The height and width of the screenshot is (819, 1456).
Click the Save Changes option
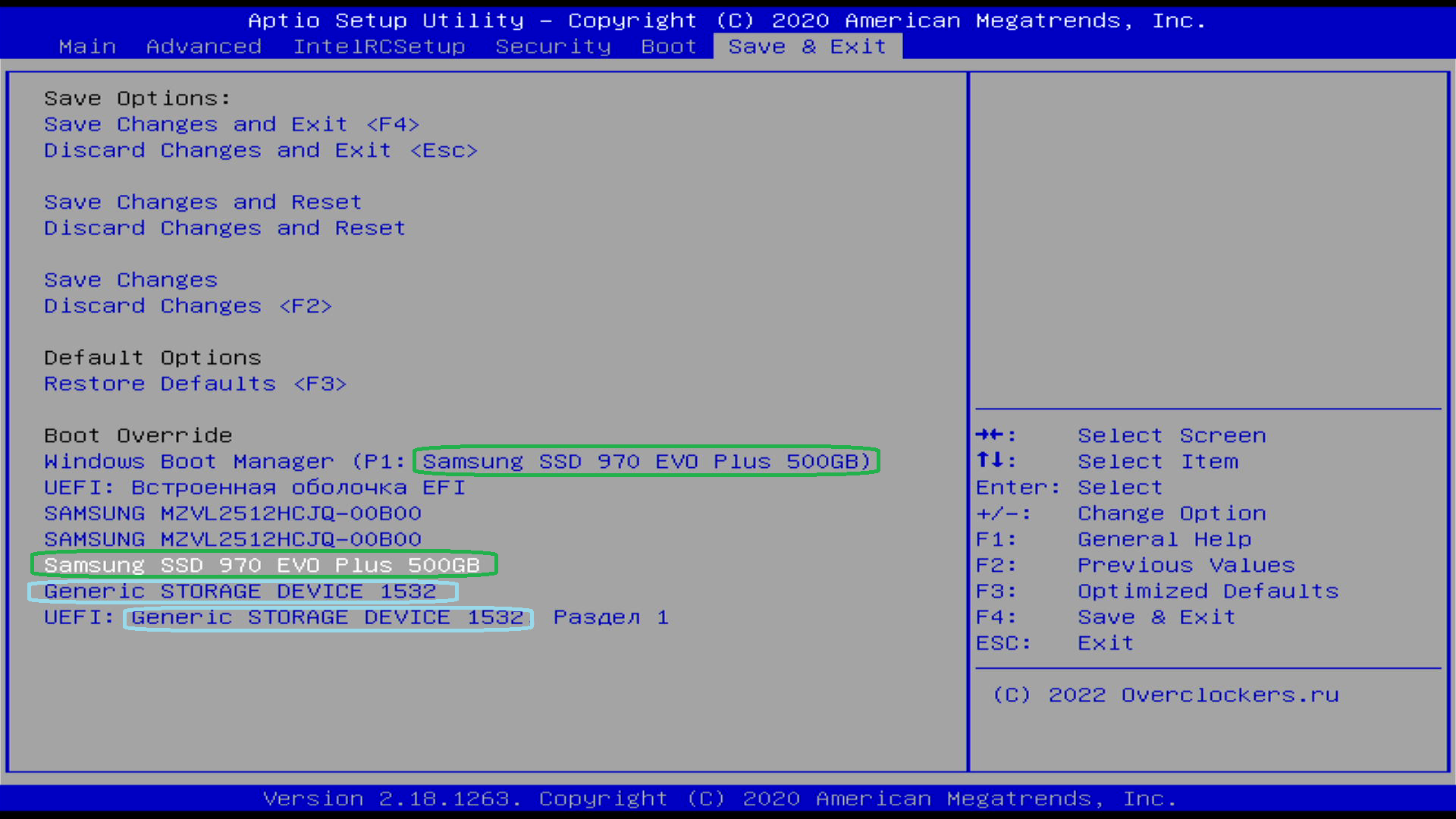[x=130, y=281]
